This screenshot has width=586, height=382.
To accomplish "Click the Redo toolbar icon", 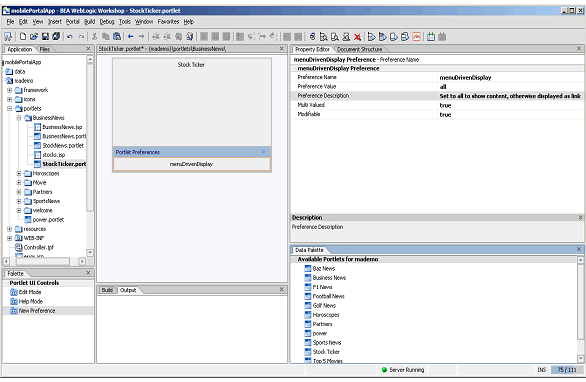I will click(81, 37).
